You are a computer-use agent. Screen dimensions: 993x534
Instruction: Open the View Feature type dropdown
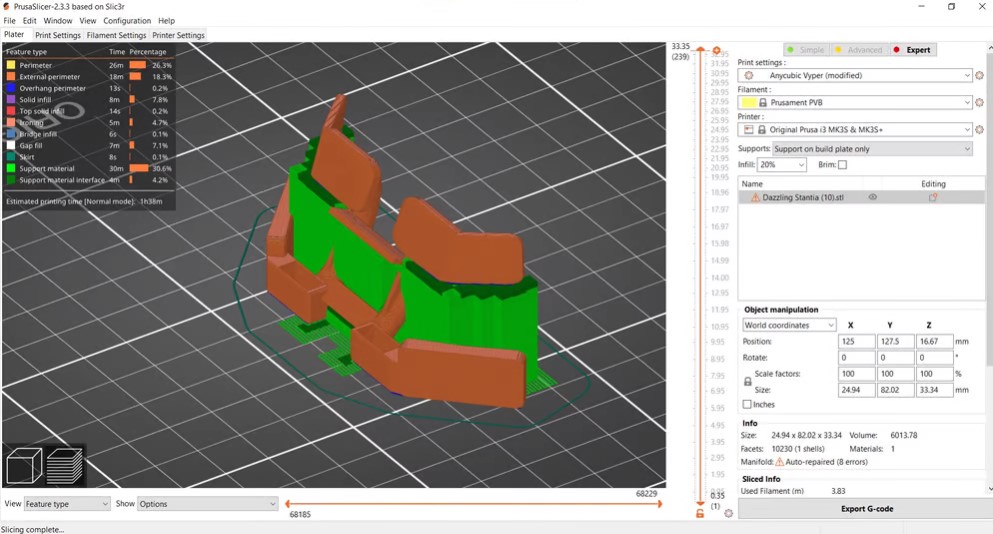67,504
